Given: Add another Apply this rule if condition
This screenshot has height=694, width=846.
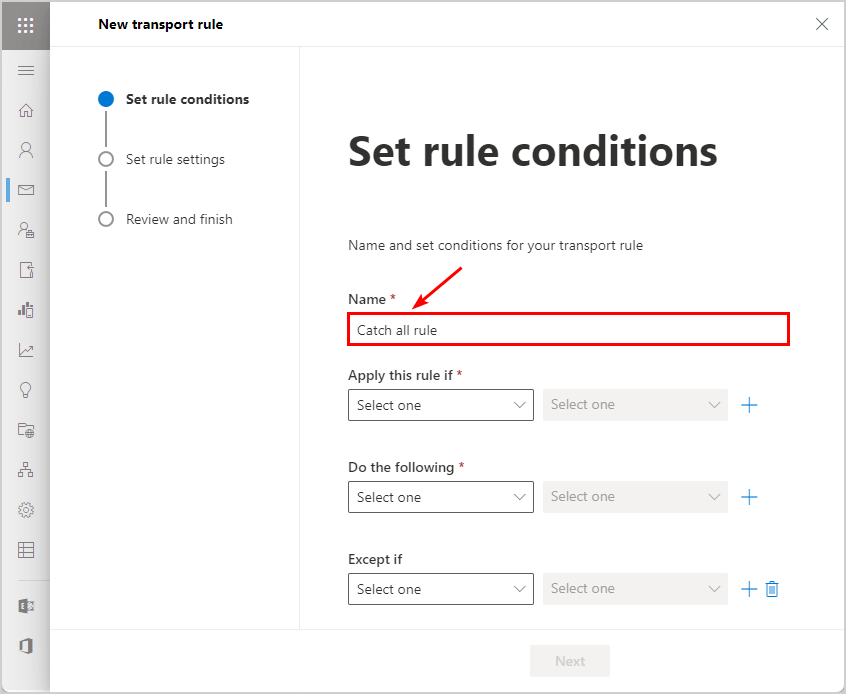Looking at the screenshot, I should [749, 405].
